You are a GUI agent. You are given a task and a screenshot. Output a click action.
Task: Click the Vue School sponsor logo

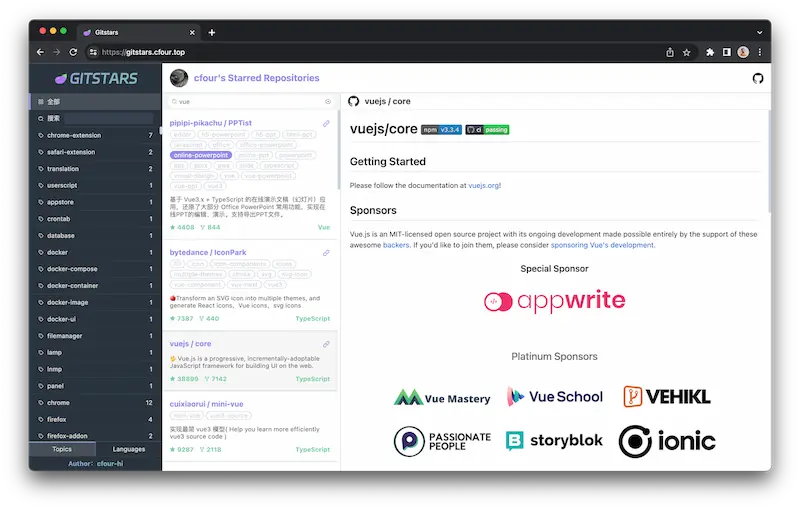(555, 397)
